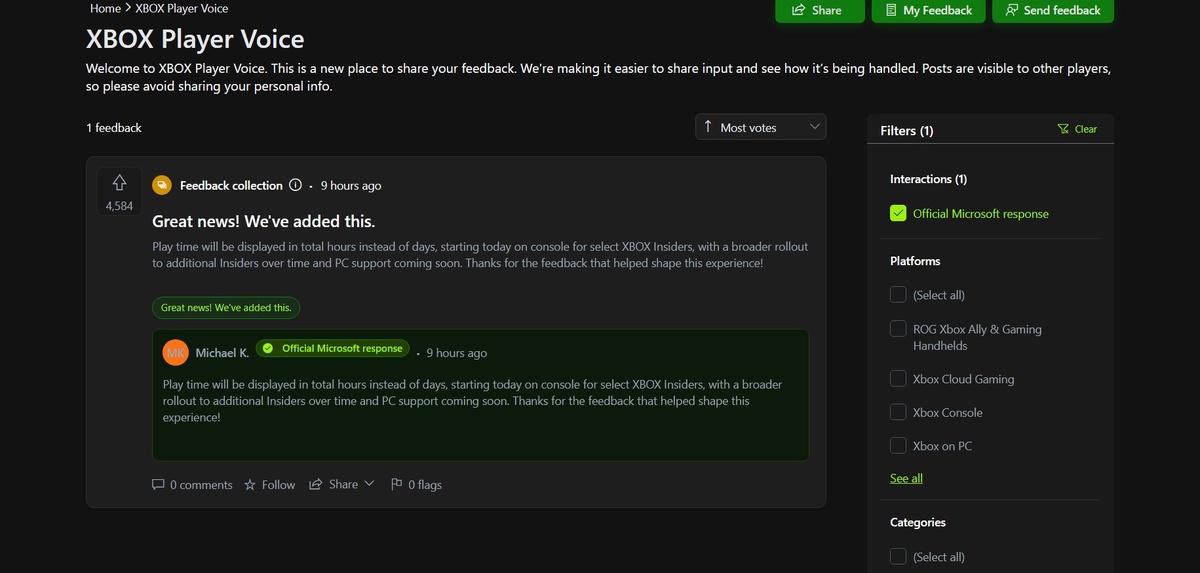Click the flag icon for 0 flags

pos(397,484)
